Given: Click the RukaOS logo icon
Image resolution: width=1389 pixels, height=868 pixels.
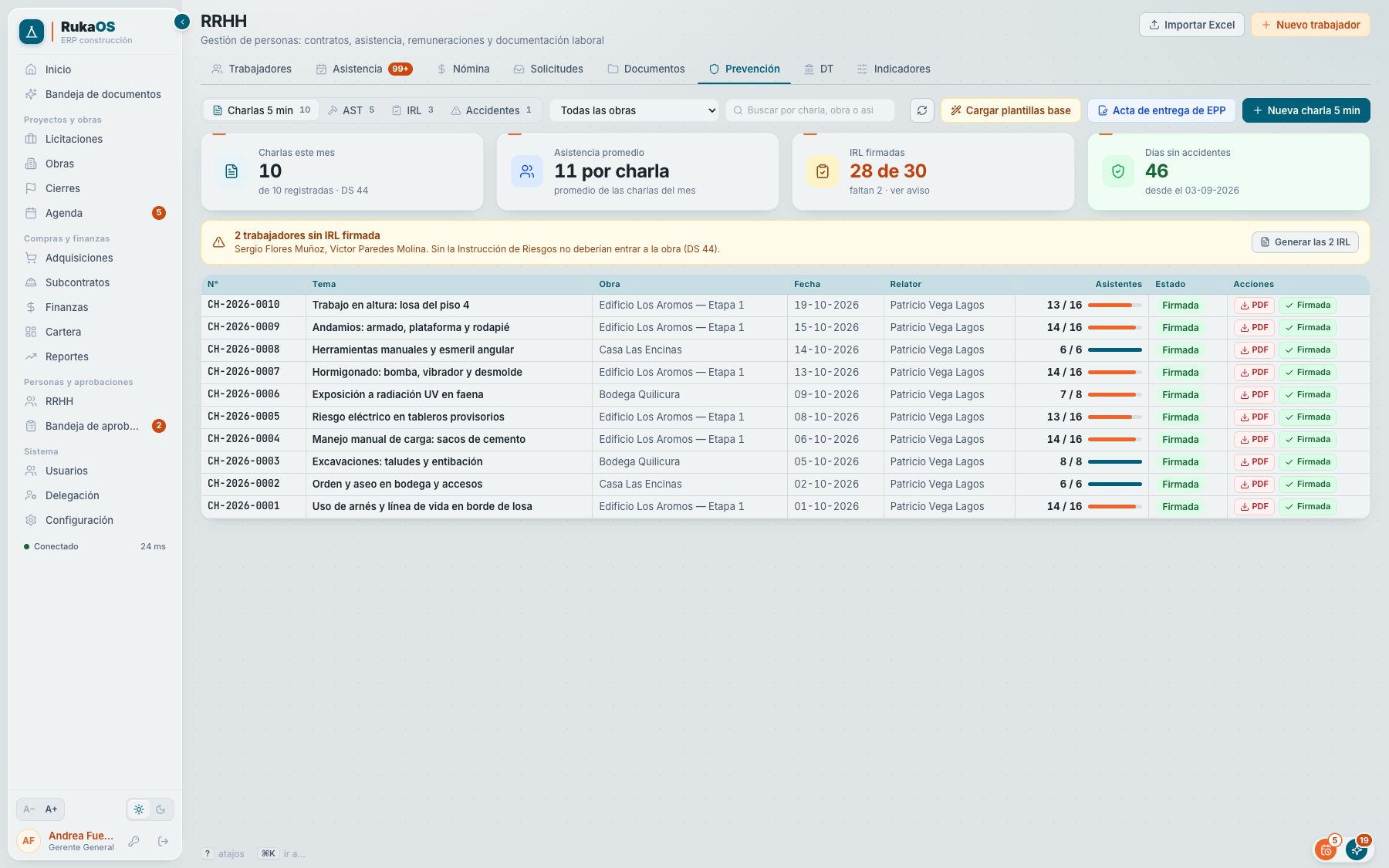Looking at the screenshot, I should (32, 32).
